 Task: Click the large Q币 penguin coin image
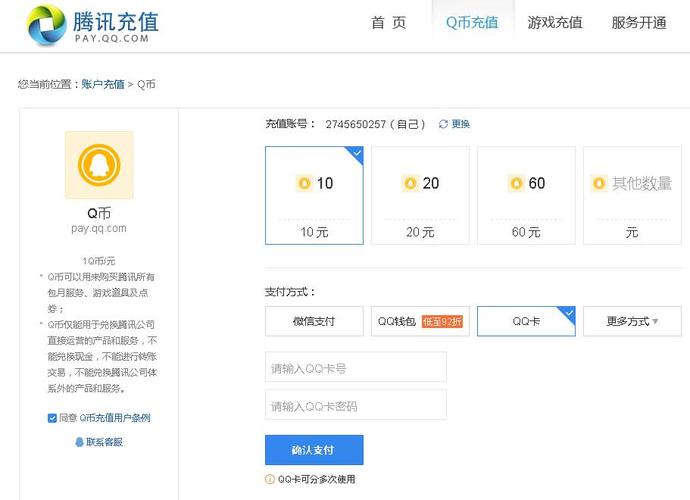pos(99,165)
